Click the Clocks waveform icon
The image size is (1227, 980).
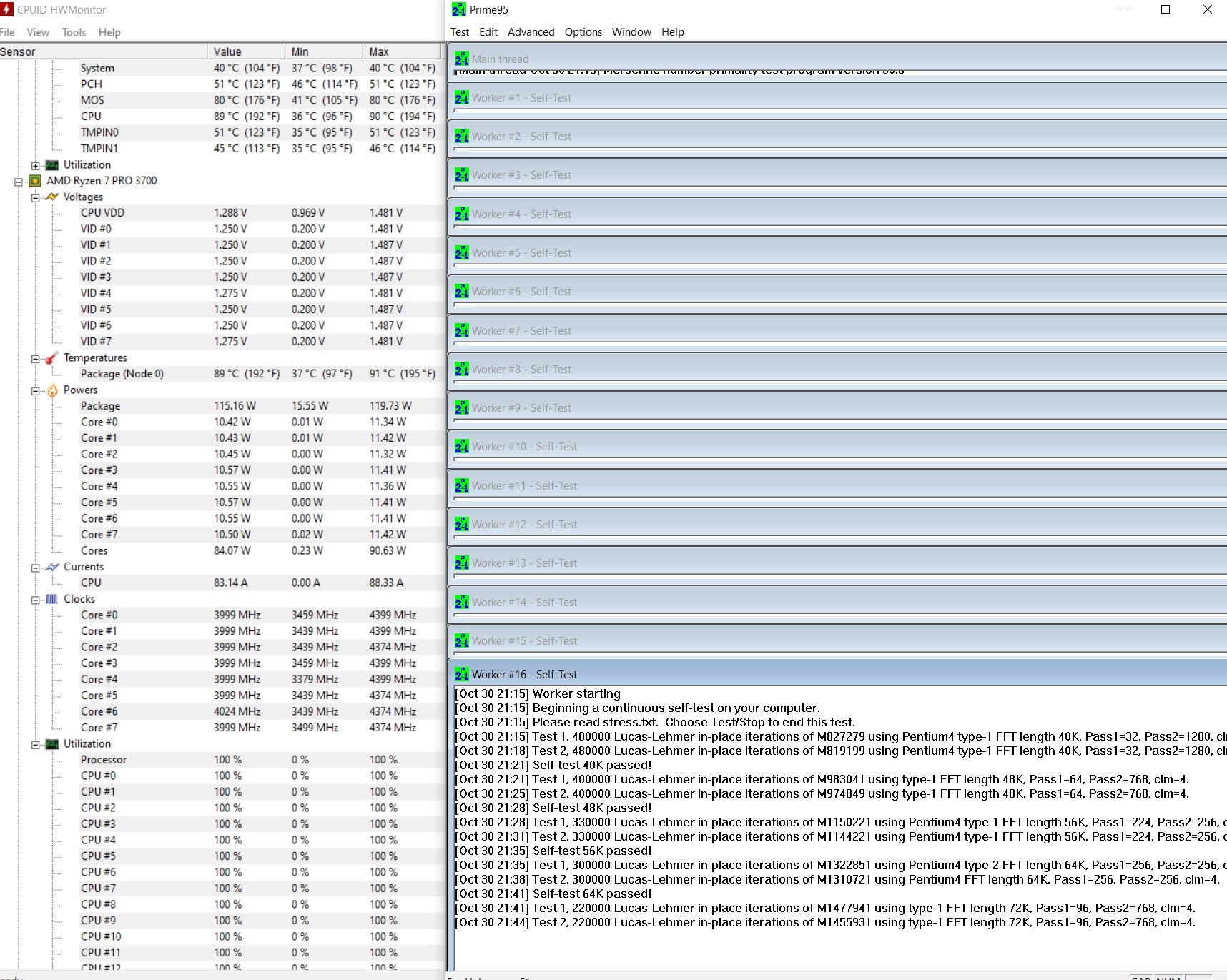[x=52, y=599]
